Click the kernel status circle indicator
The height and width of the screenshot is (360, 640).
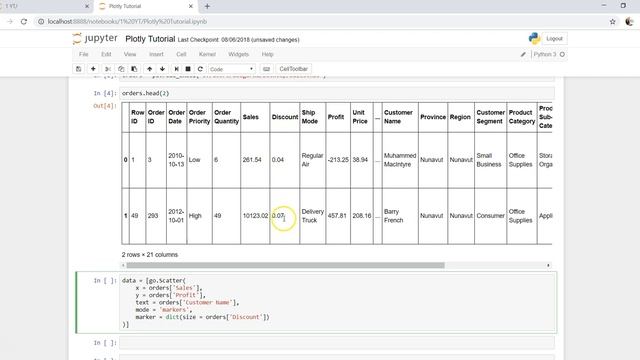[x=562, y=54]
